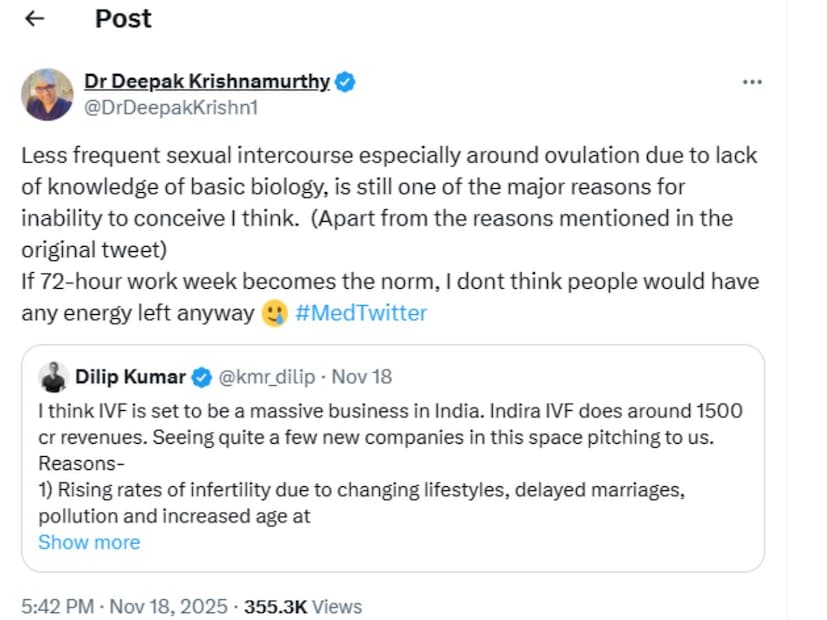The image size is (827, 620).
Task: Click Dilip Kumar's small avatar in quote
Action: pos(53,377)
